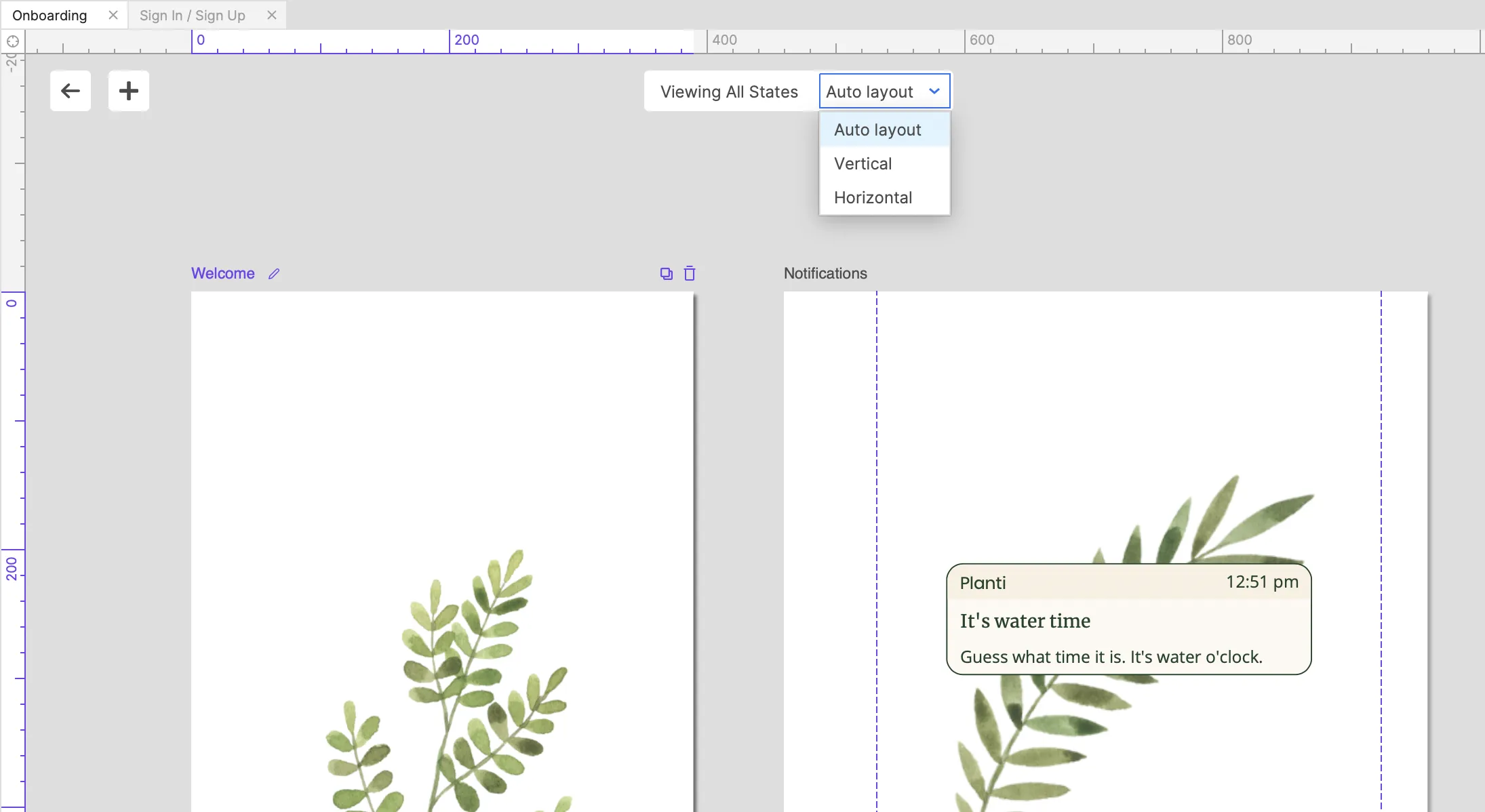This screenshot has height=812, width=1485.
Task: Click the Welcome state title
Action: point(223,274)
